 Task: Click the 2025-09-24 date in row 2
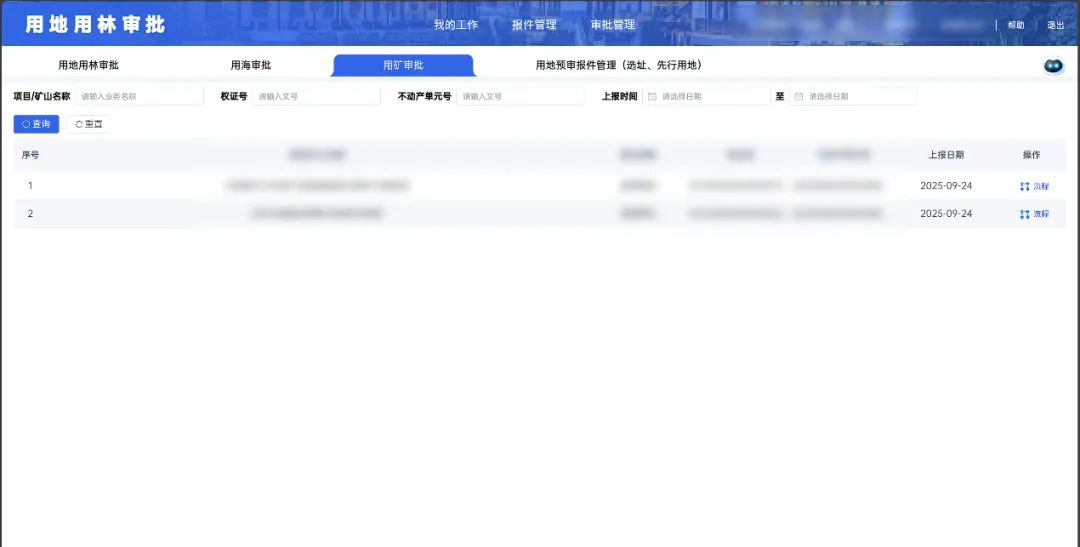(946, 214)
